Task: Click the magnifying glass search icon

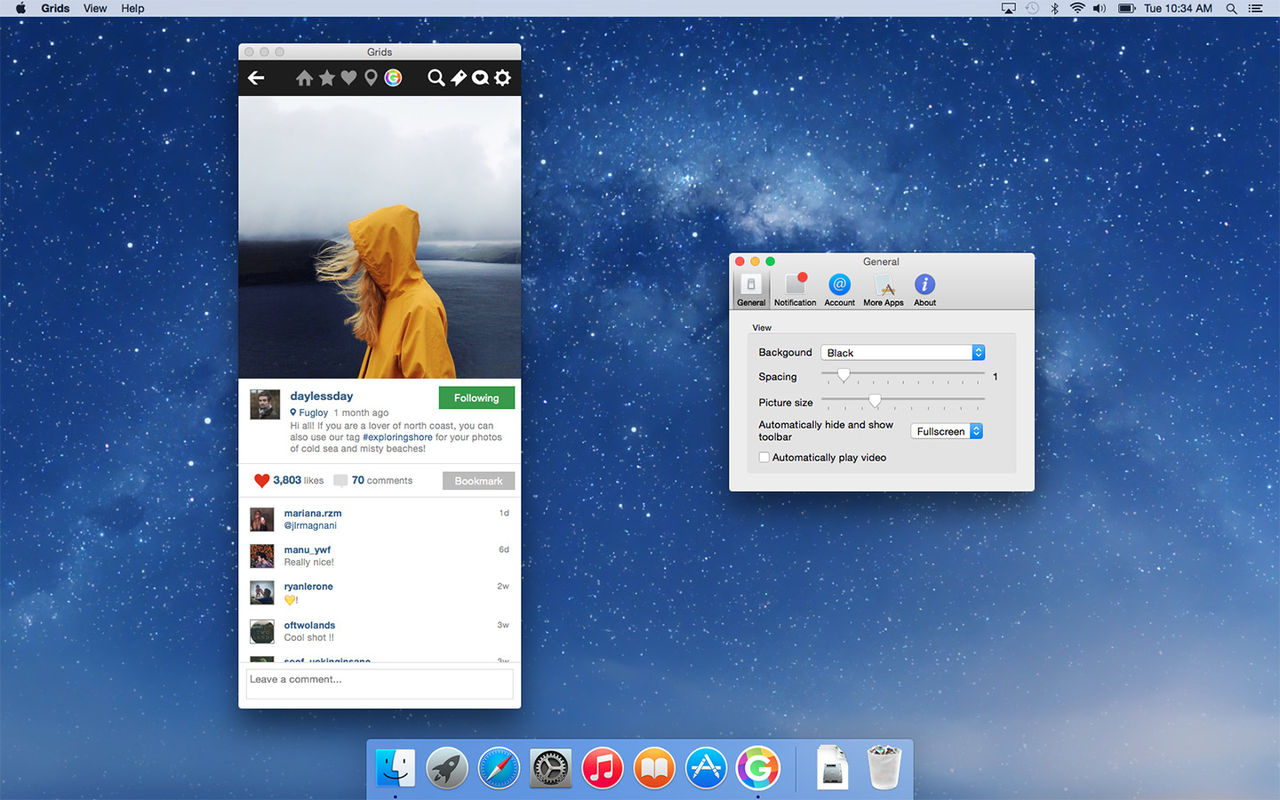Action: click(x=436, y=78)
